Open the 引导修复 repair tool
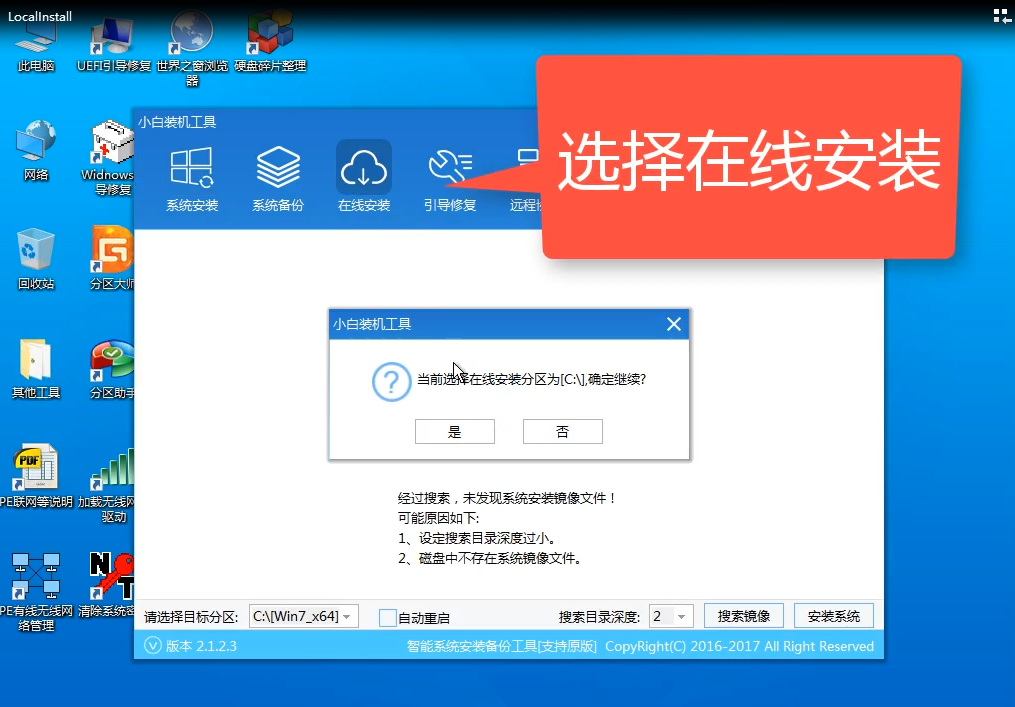Screen dimensions: 1015x707 click(449, 175)
